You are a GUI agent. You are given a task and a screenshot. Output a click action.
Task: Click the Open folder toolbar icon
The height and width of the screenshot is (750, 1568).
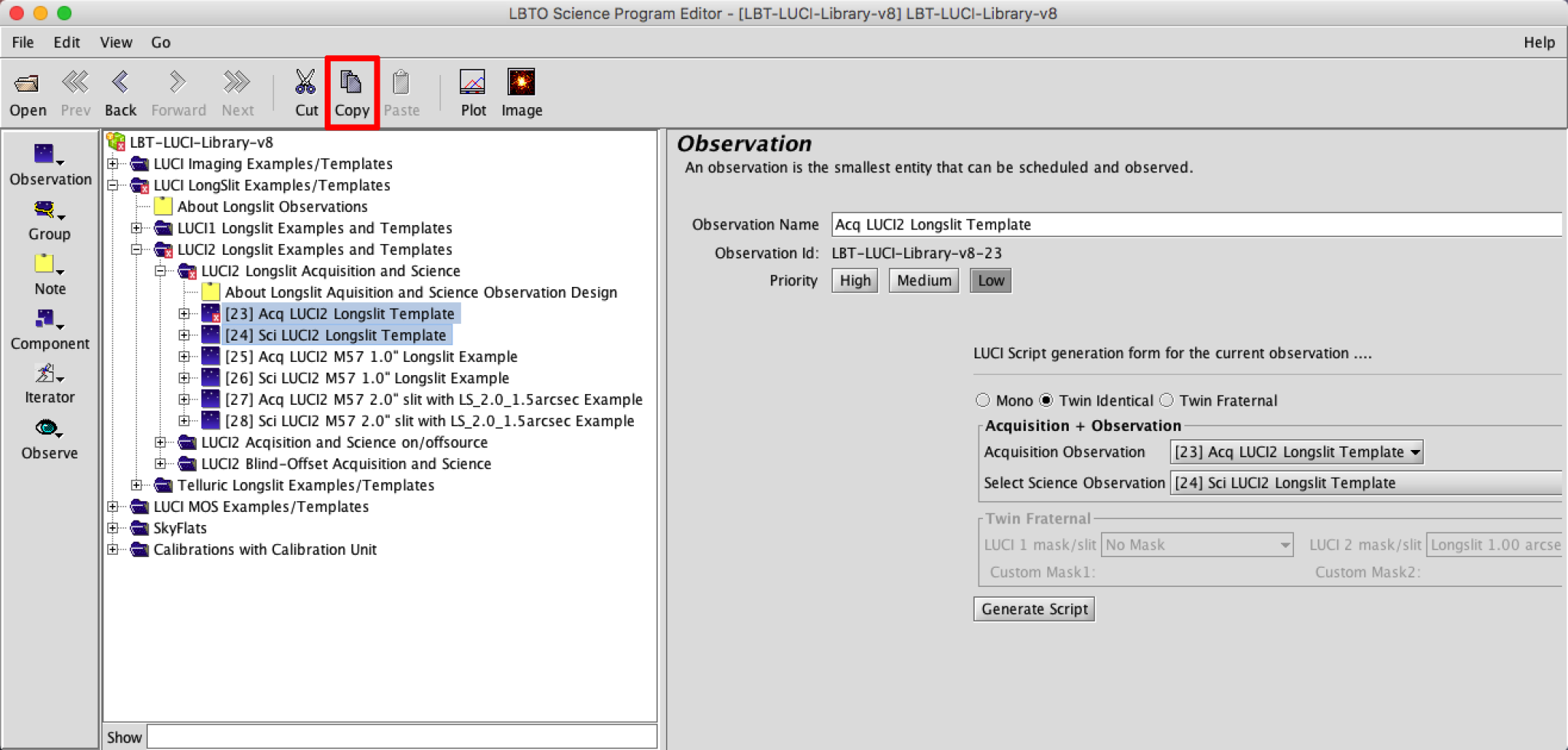[x=28, y=83]
